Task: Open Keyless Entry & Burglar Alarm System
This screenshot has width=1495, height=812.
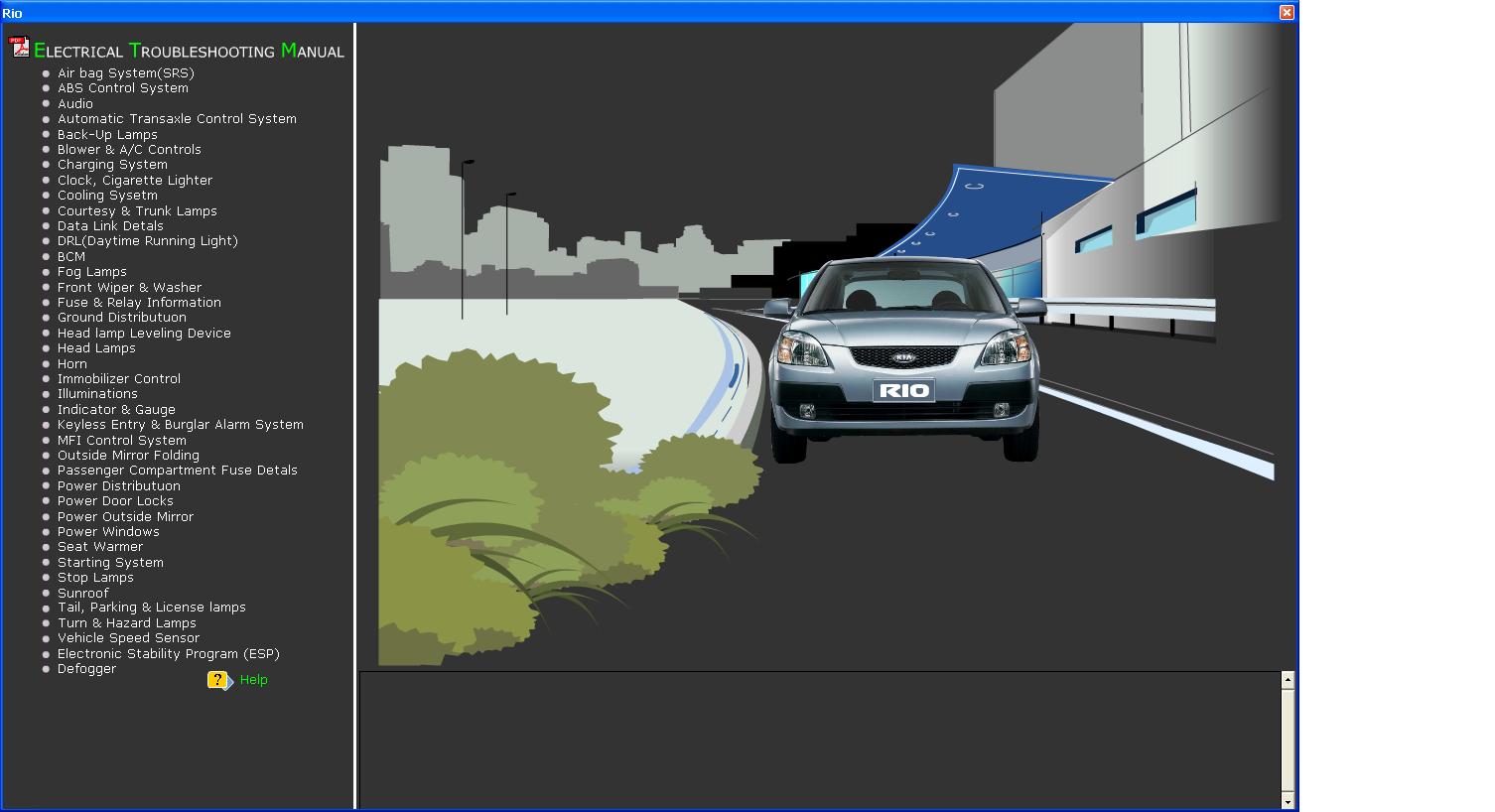Action: (180, 425)
